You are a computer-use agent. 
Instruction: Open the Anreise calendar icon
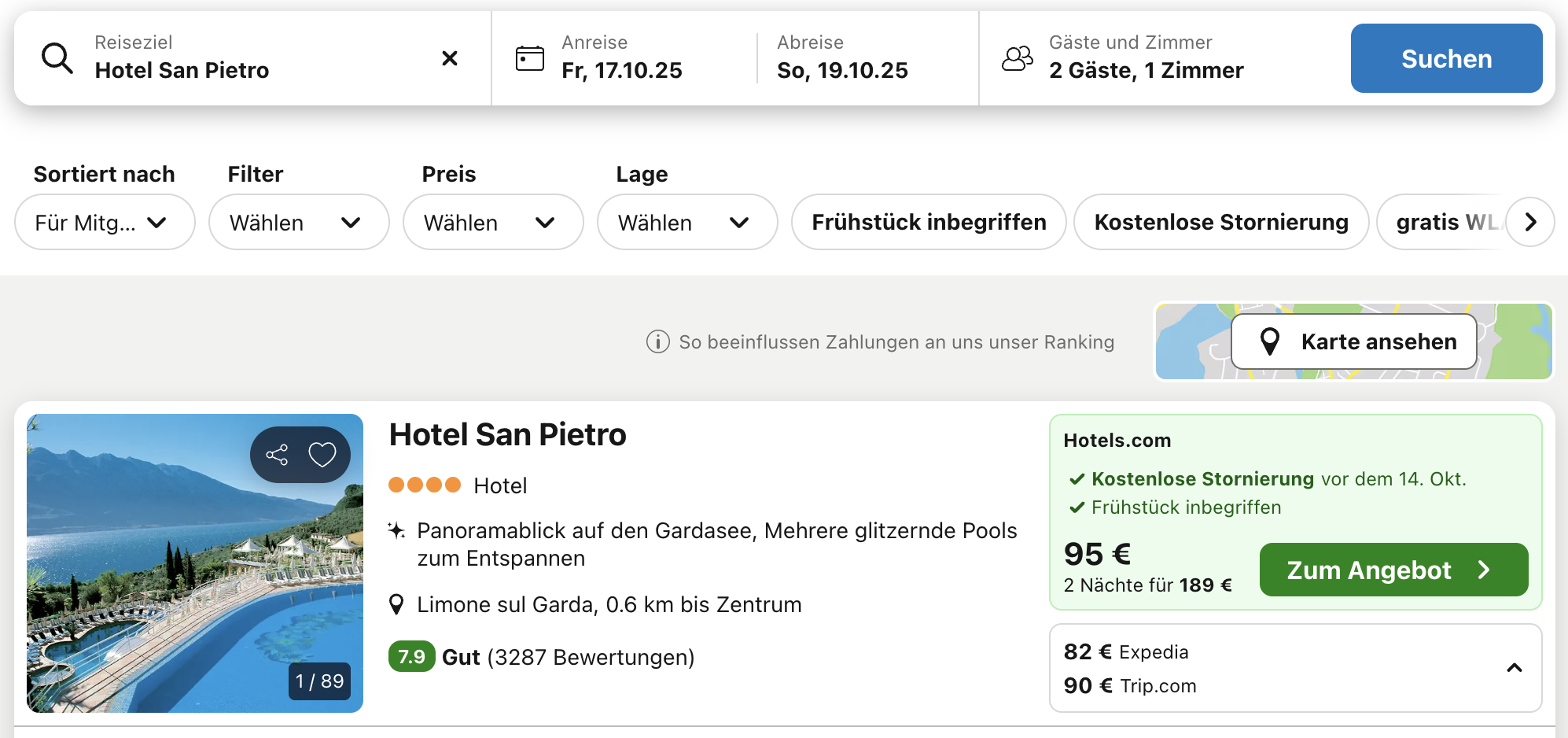(529, 58)
